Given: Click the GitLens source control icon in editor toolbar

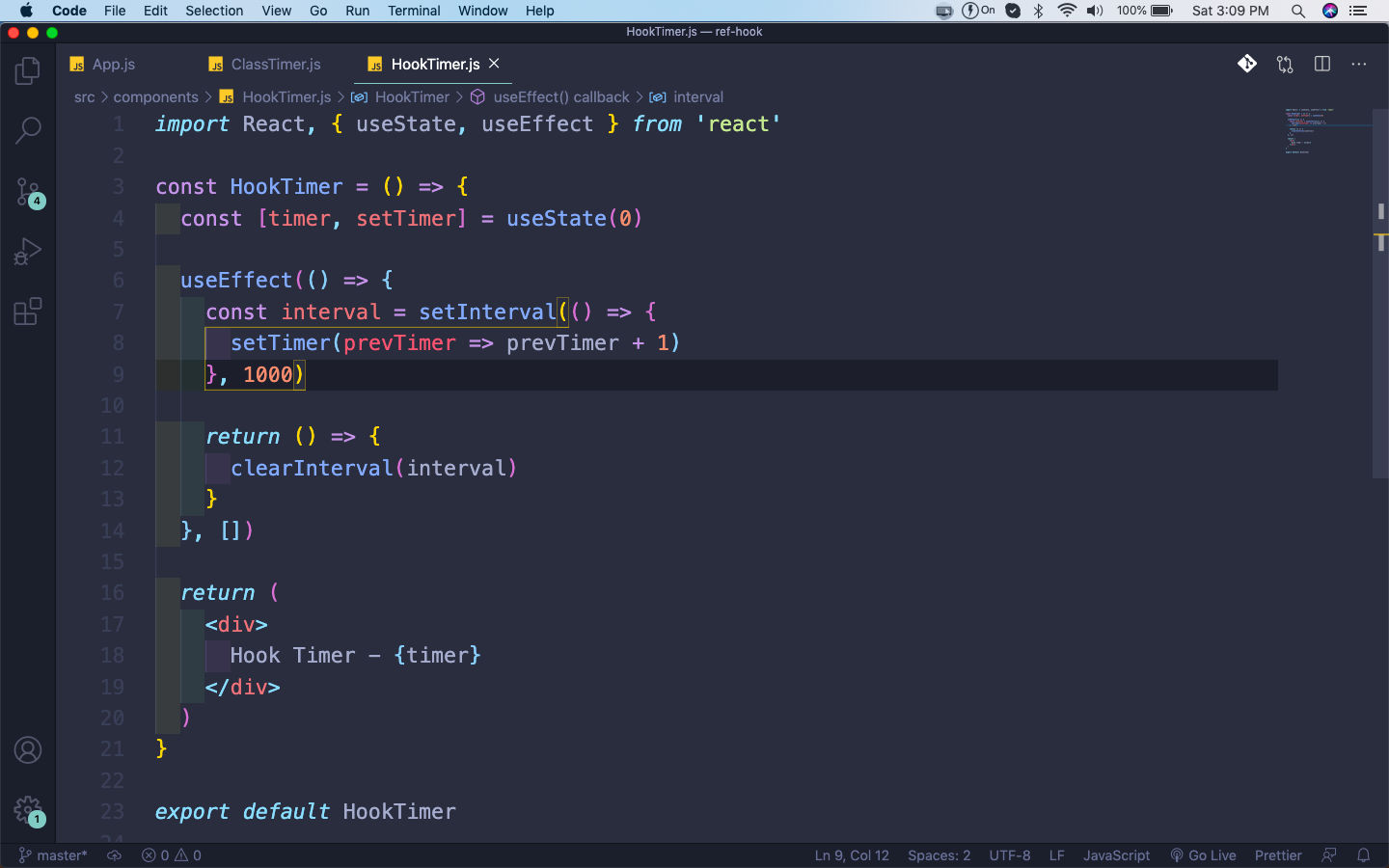Looking at the screenshot, I should coord(1247,64).
